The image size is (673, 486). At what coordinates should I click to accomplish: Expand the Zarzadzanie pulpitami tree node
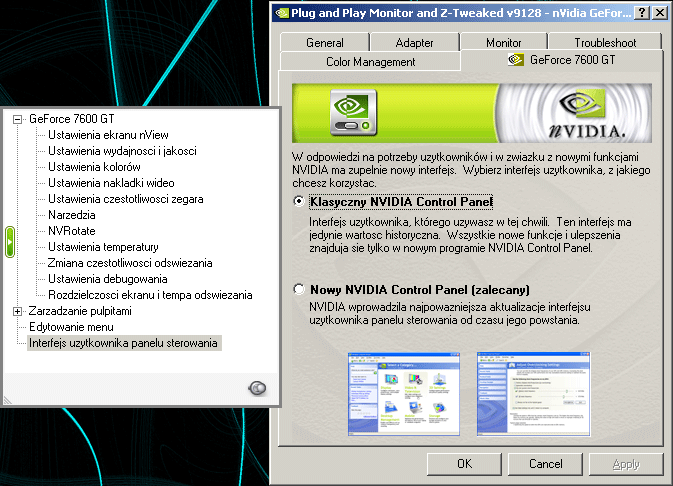17,311
